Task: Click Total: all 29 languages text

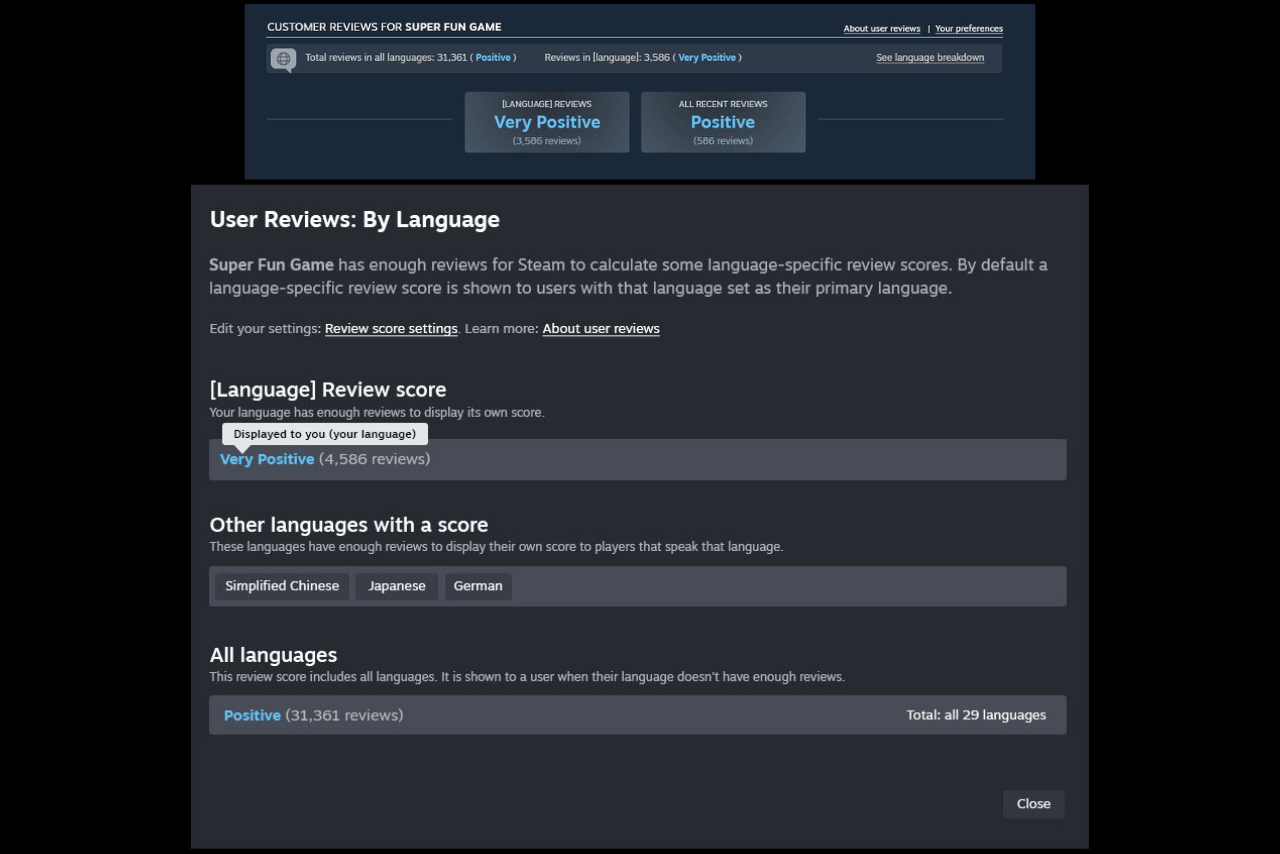Action: point(976,715)
